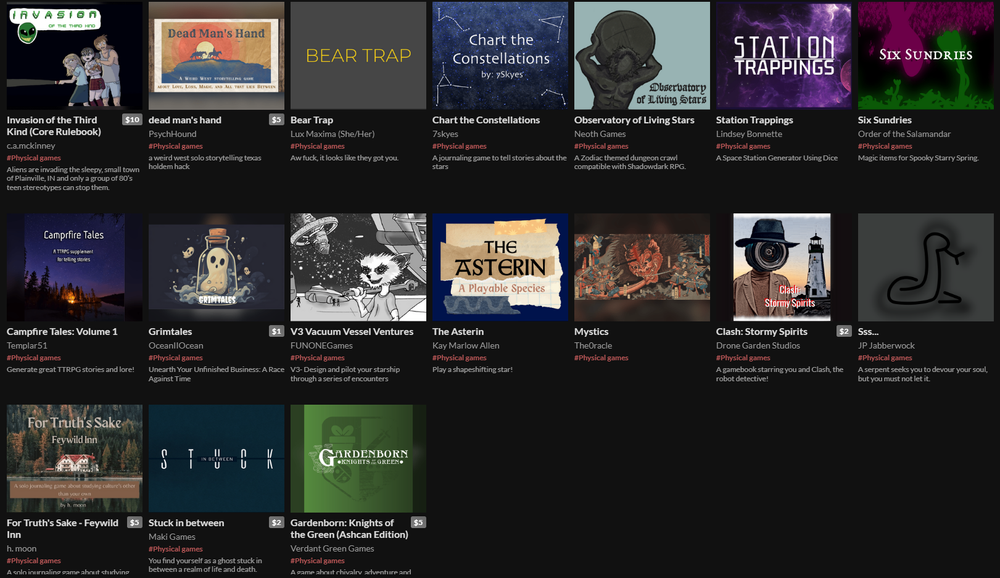1000x578 pixels.
Task: Visit author Neoth Games profile
Action: [599, 134]
